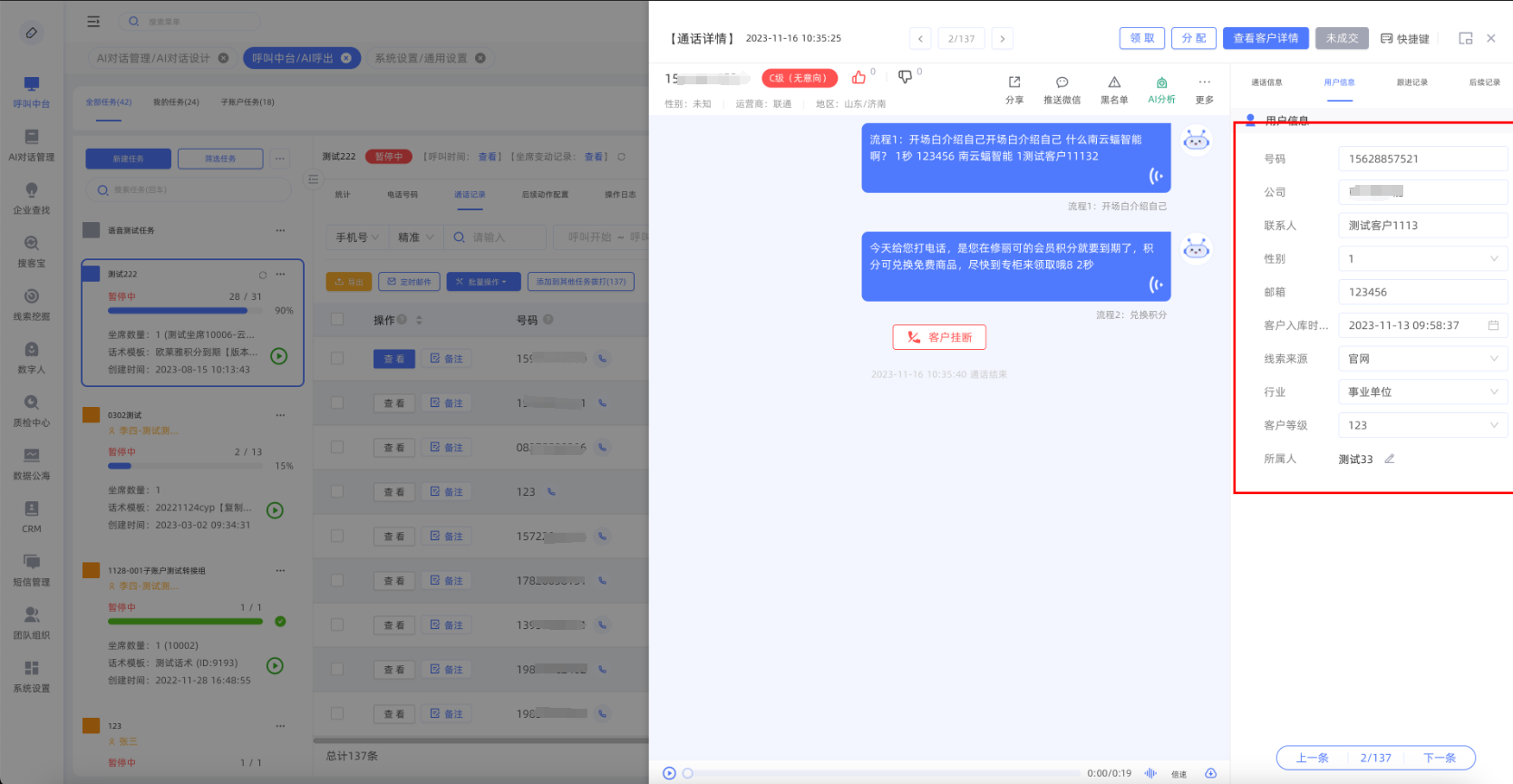1513x784 pixels.
Task: Click the thumbs-down dislike icon
Action: [905, 77]
